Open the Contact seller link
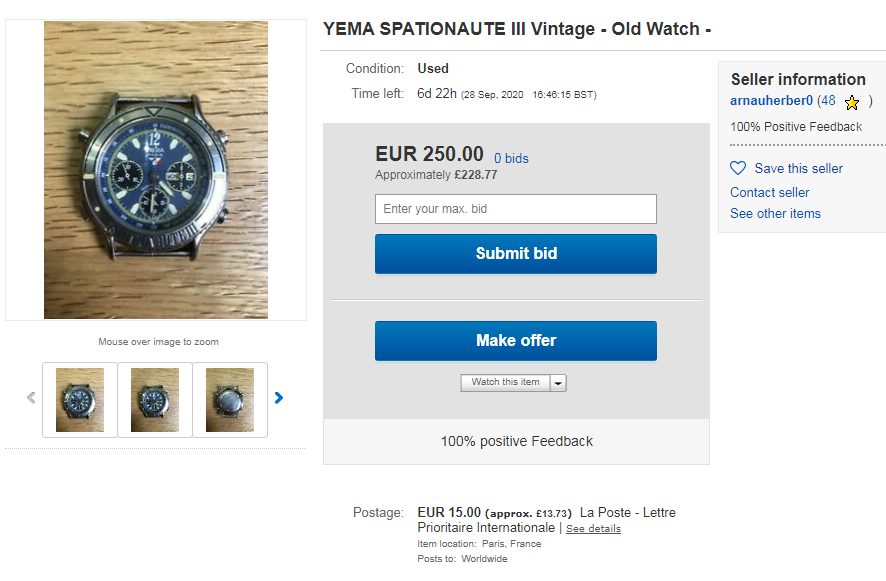This screenshot has width=886, height=581. pos(769,192)
